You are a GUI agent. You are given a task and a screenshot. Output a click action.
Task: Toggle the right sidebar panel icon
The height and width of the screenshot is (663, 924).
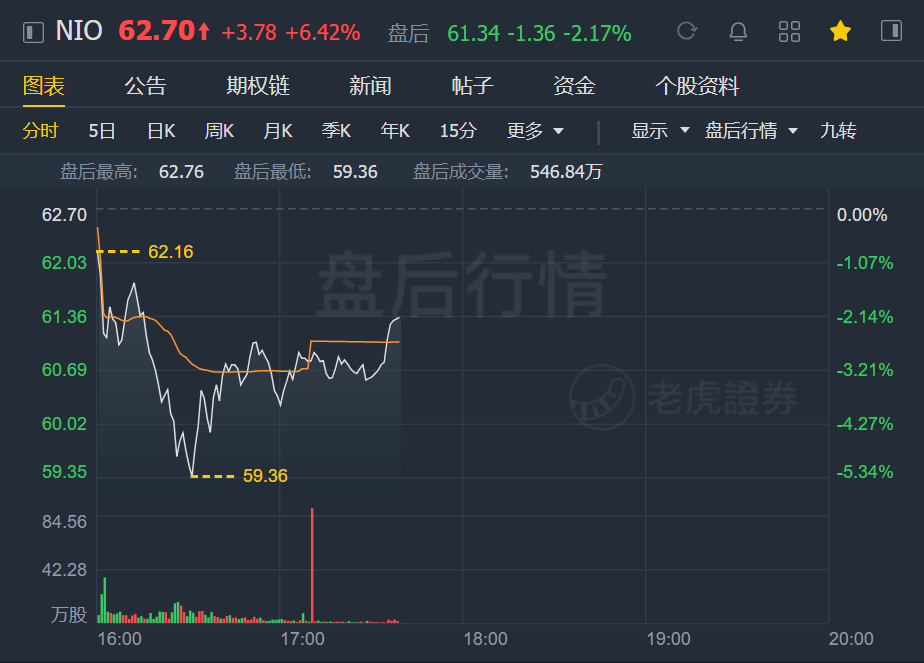pyautogui.click(x=892, y=31)
